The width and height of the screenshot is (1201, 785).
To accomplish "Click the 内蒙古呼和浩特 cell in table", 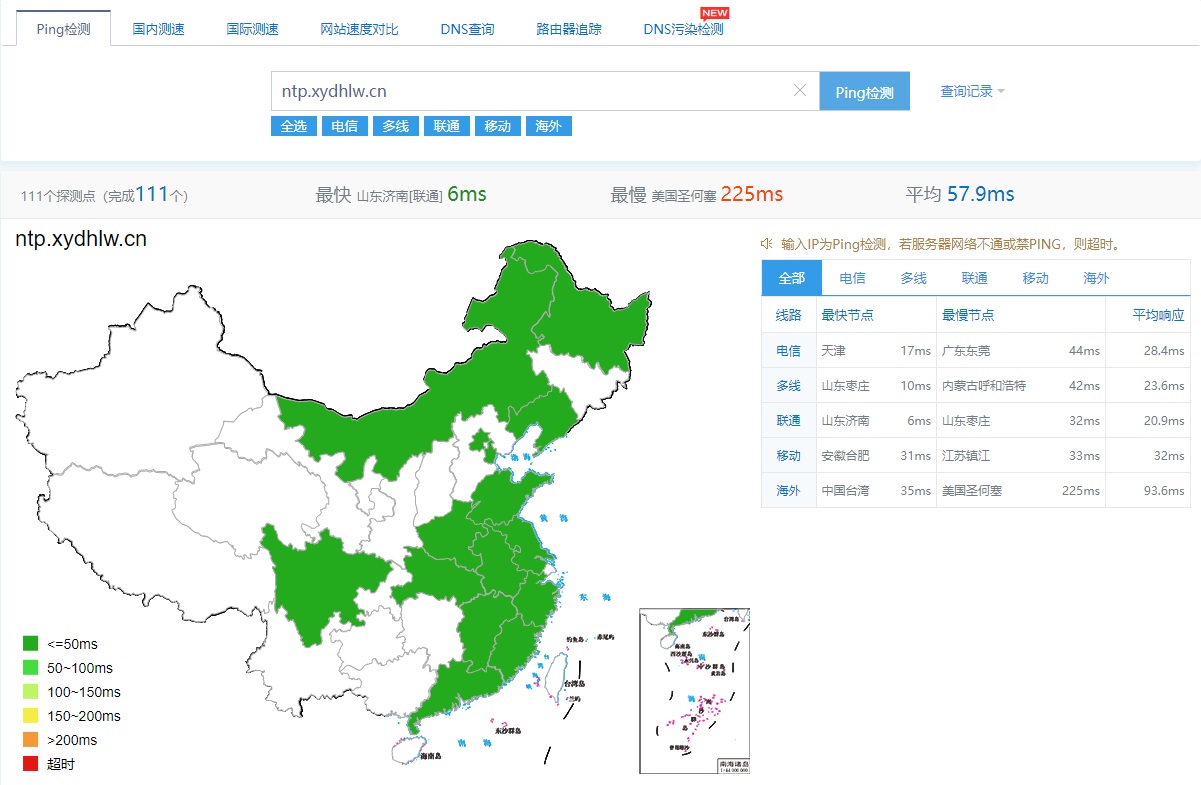I will pos(984,386).
